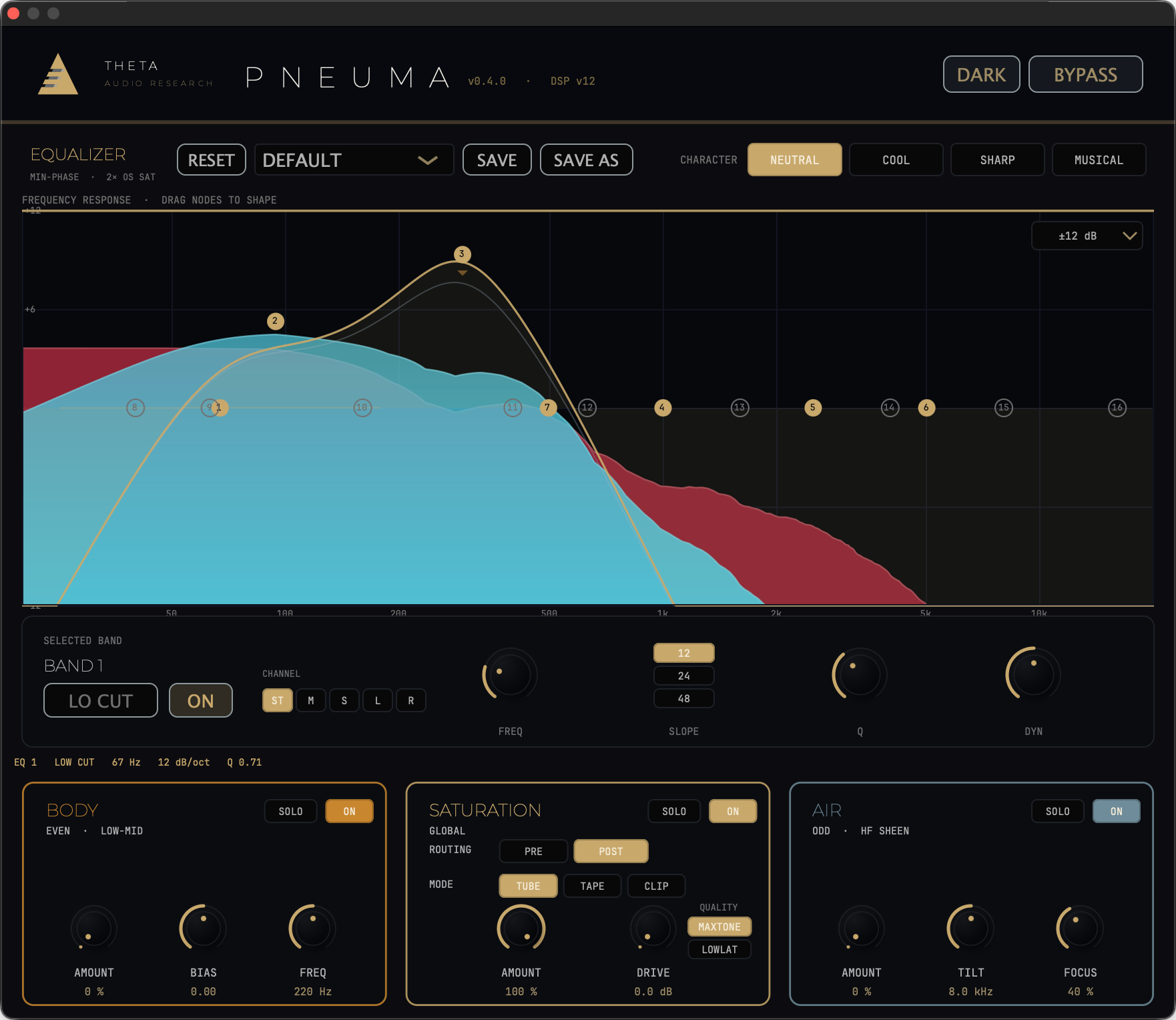1176x1020 pixels.
Task: Click the Theta Audio Research triangle logo
Action: pos(58,74)
